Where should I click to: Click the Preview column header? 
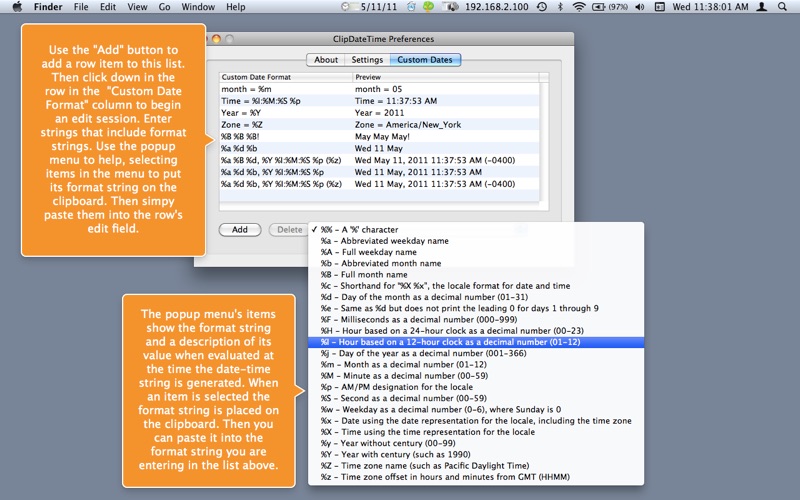446,77
